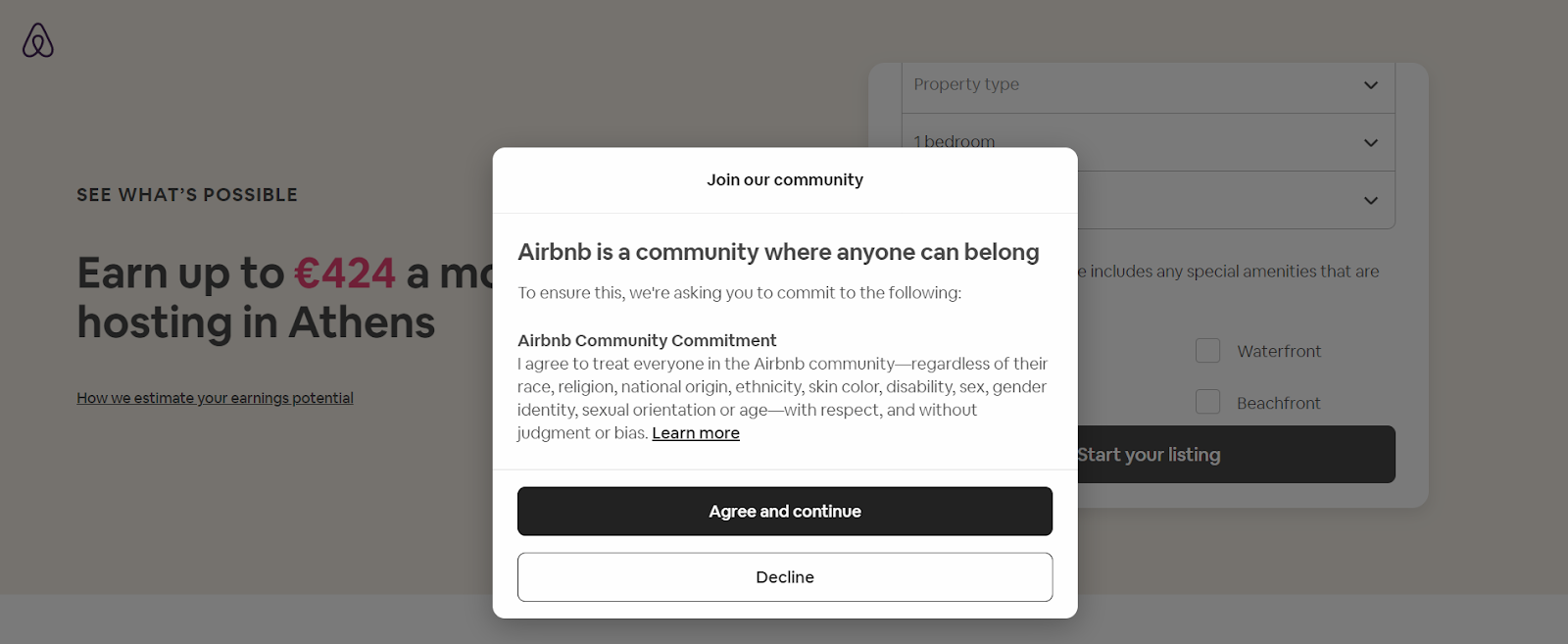Image resolution: width=1568 pixels, height=644 pixels.
Task: Open the Property type dropdown
Action: (x=1147, y=85)
